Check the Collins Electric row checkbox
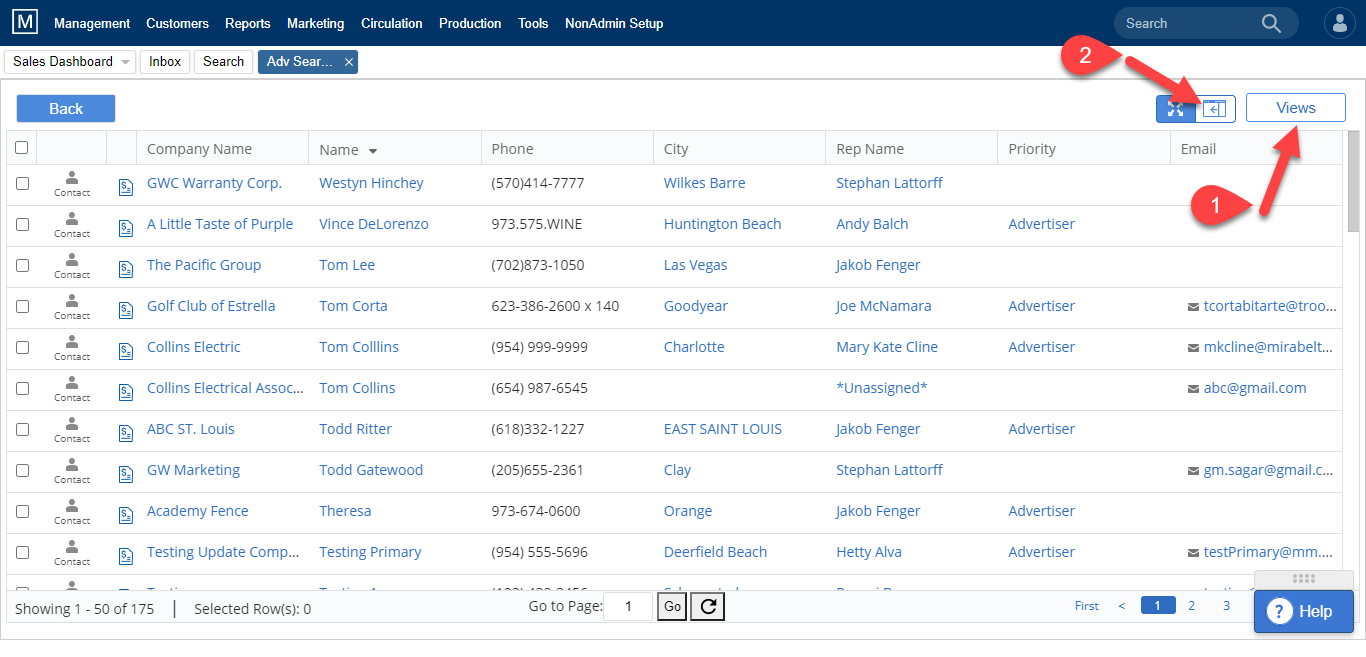The image size is (1366, 657). coord(22,347)
